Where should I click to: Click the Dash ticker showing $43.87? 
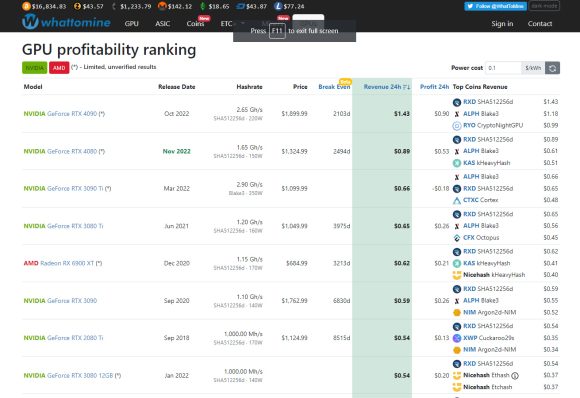point(252,6)
